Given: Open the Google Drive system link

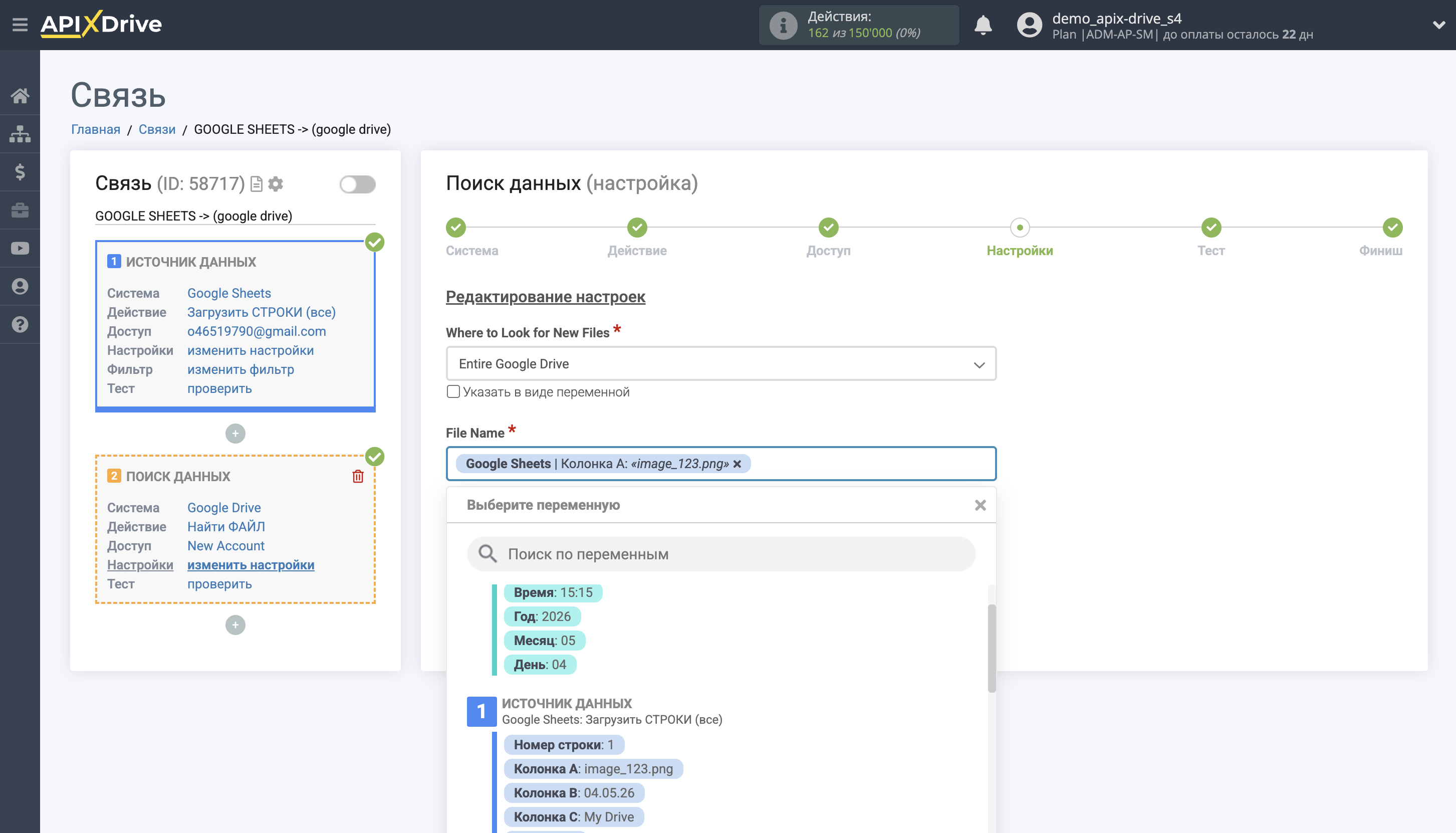Looking at the screenshot, I should coord(223,507).
